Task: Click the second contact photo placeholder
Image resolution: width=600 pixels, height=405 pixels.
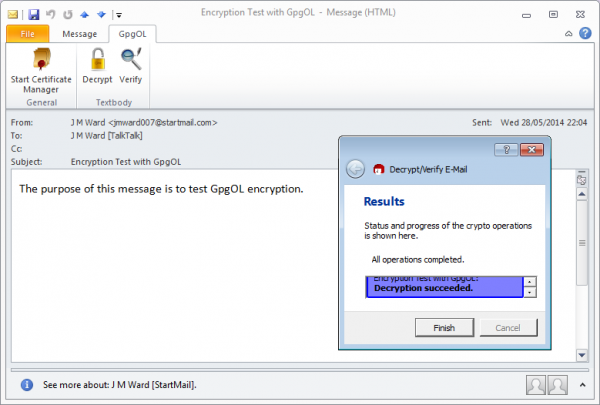Action: tap(558, 385)
